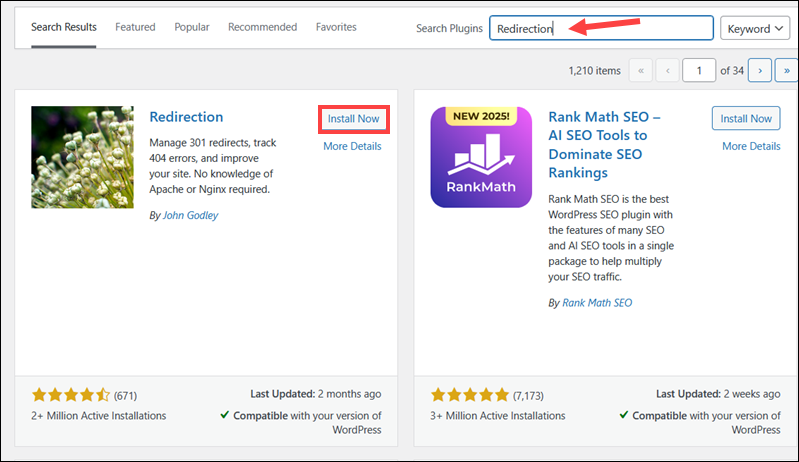
Task: View More Details for Redirection plugin
Action: (352, 146)
